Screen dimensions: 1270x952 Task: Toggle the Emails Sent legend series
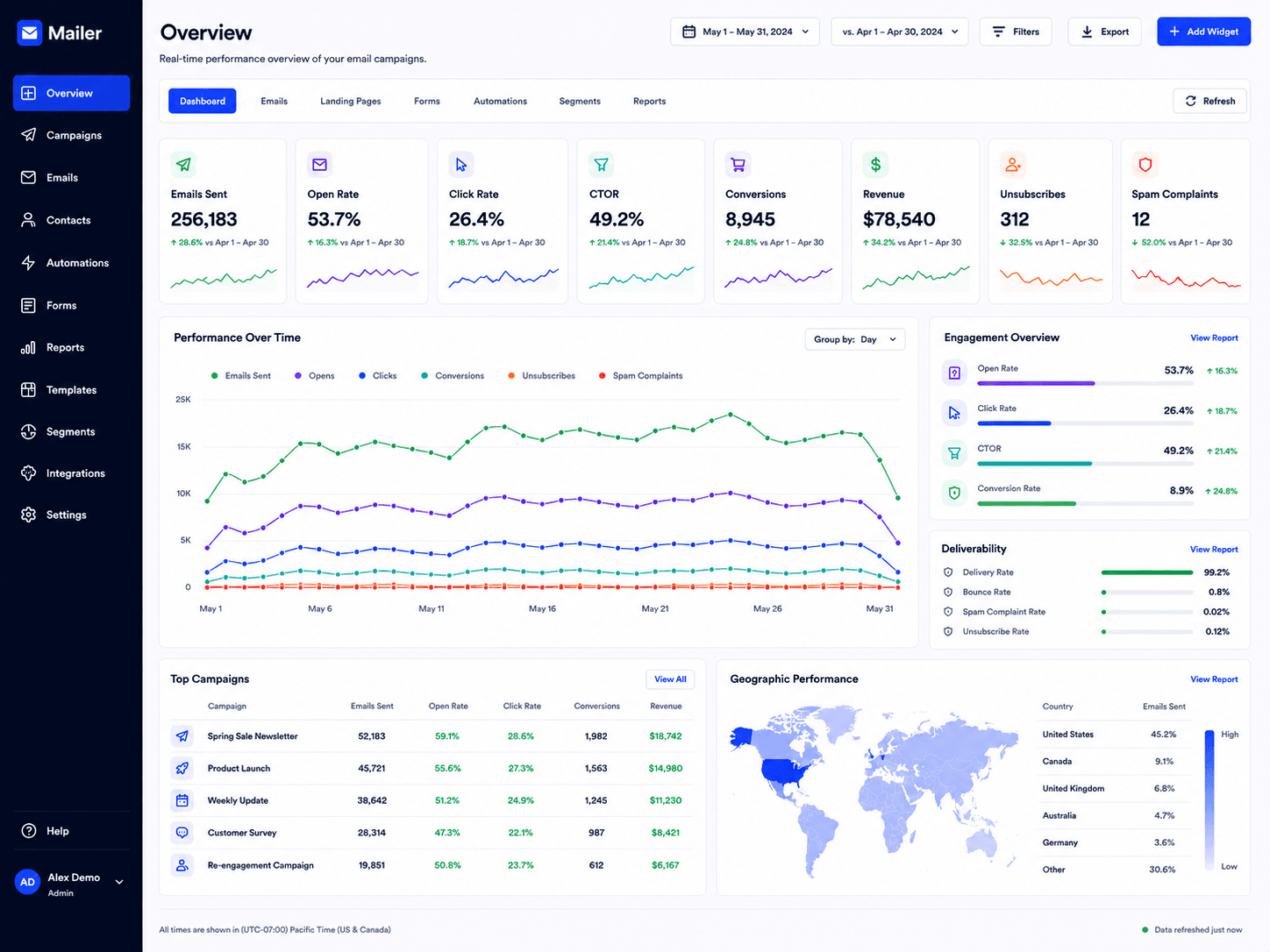point(241,376)
